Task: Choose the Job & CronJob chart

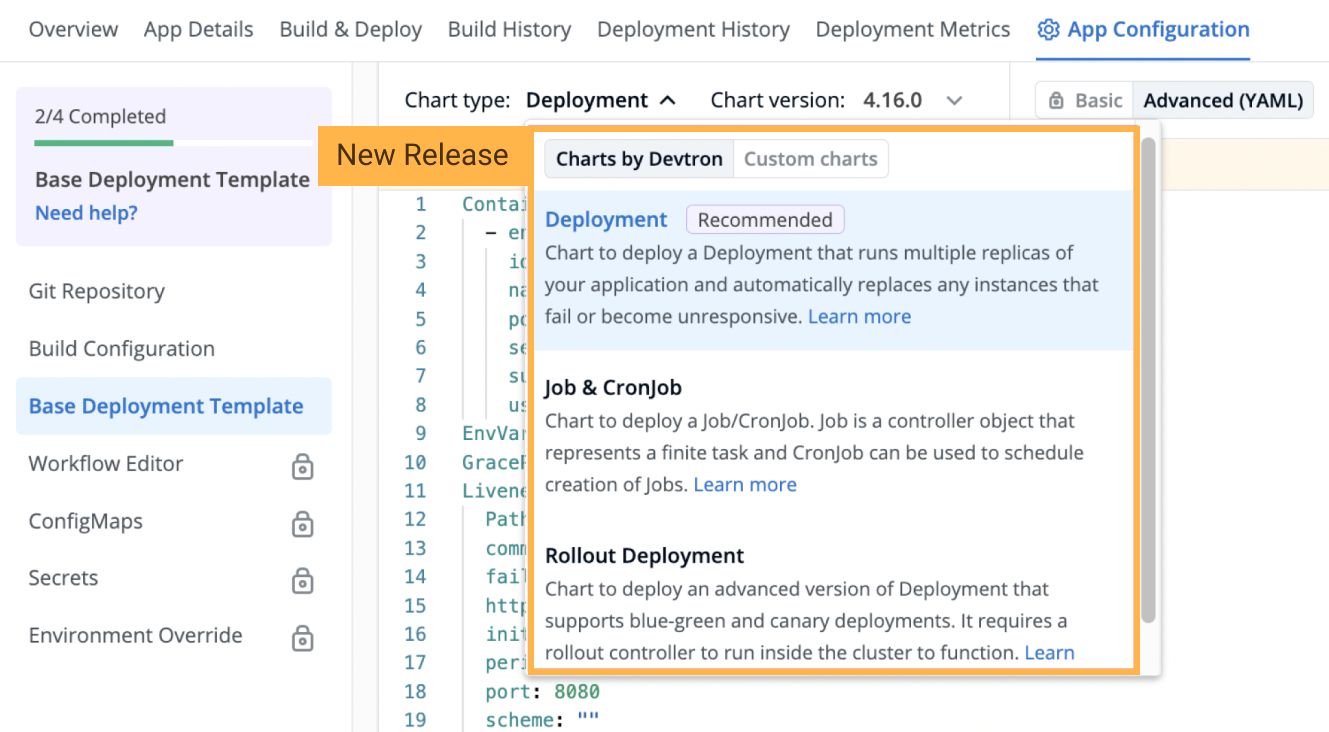Action: tap(834, 436)
